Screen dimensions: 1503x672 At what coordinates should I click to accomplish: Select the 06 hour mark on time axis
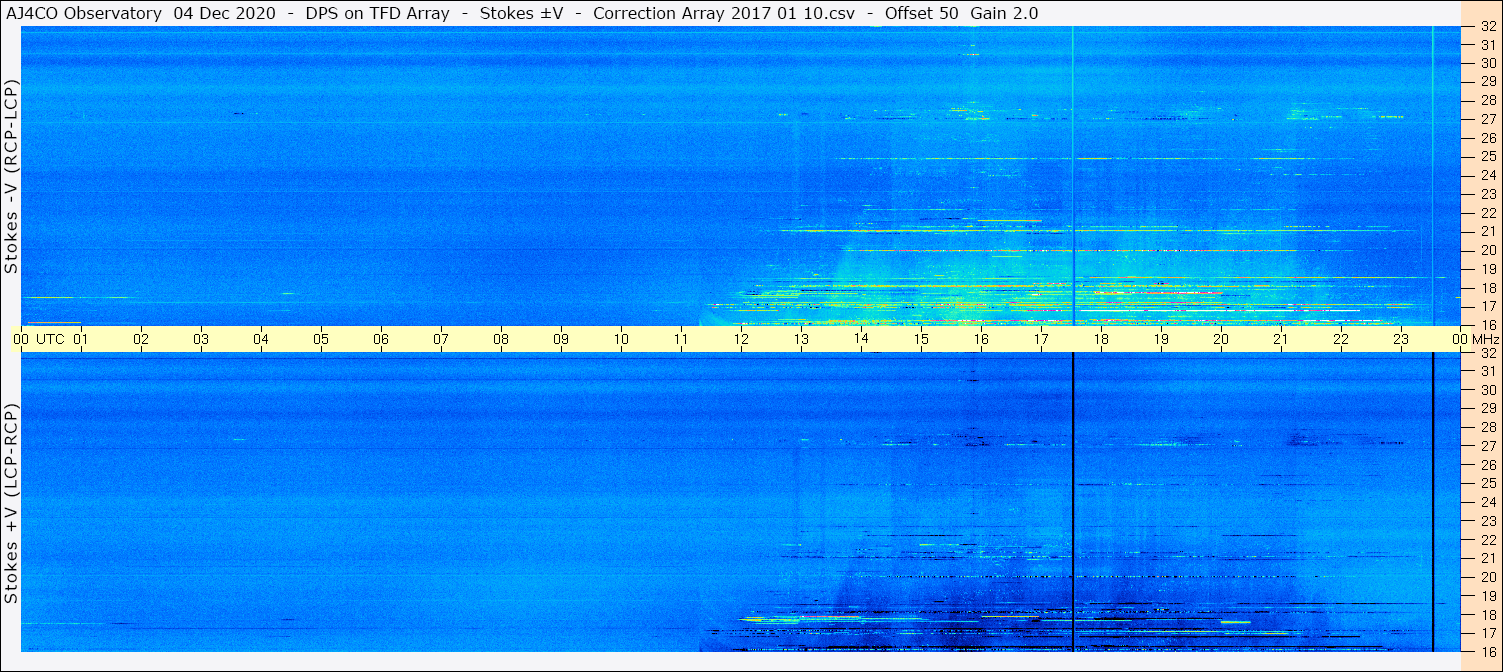pos(381,339)
